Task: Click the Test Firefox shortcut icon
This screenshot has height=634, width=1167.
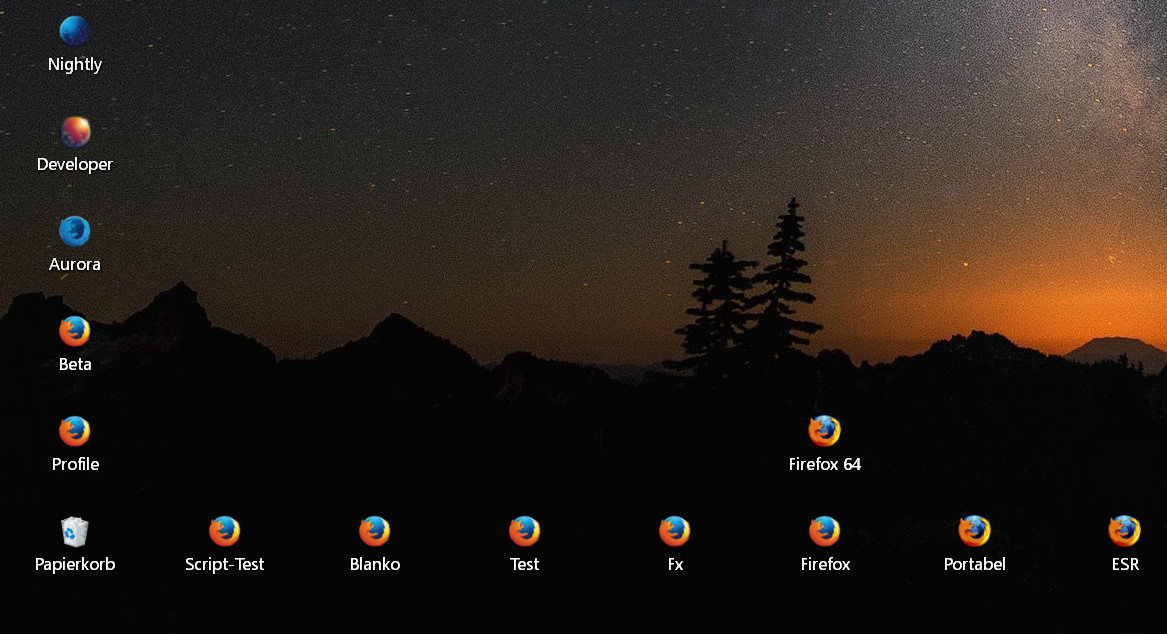Action: (x=524, y=531)
